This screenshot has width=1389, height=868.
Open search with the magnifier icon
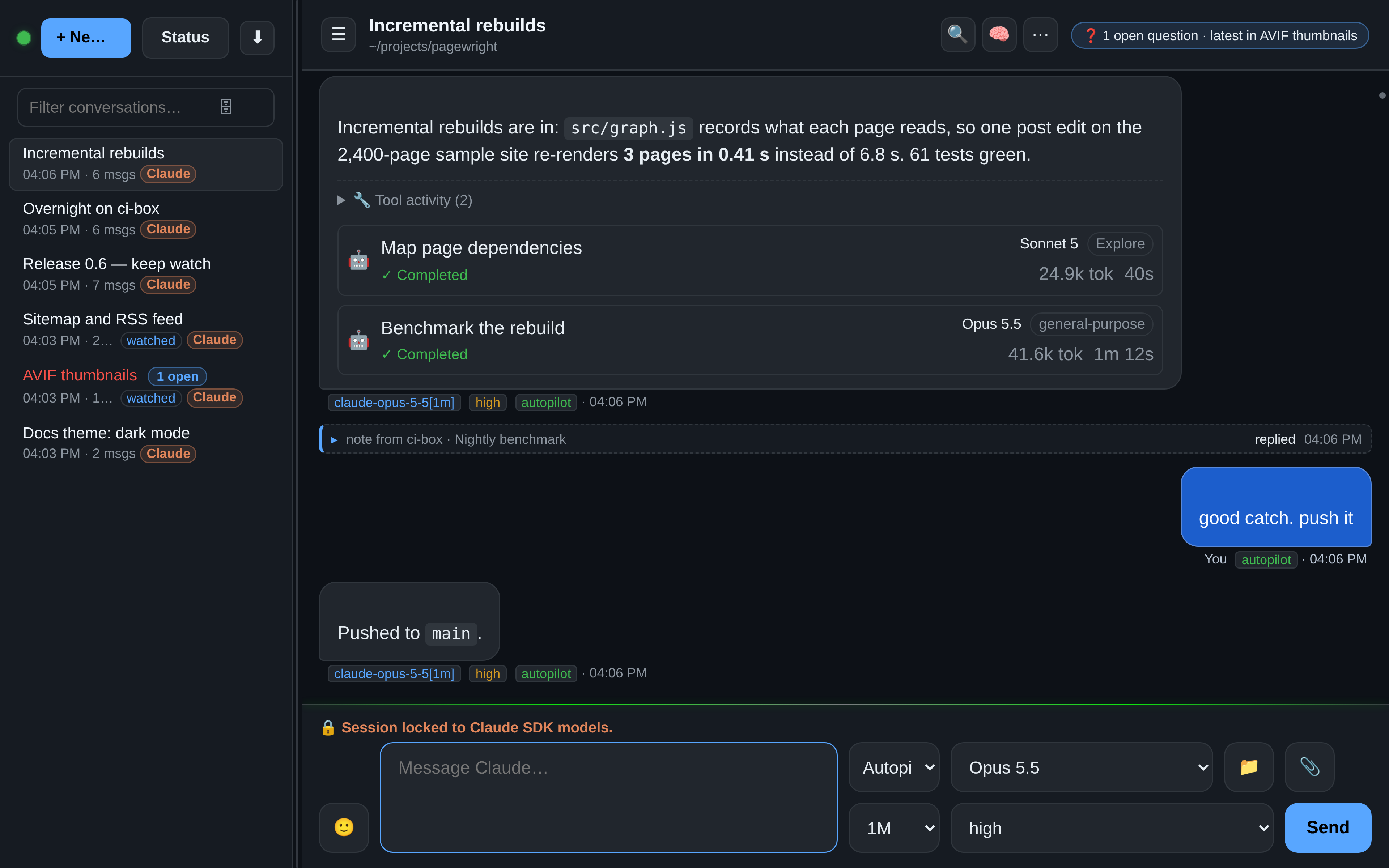957,35
